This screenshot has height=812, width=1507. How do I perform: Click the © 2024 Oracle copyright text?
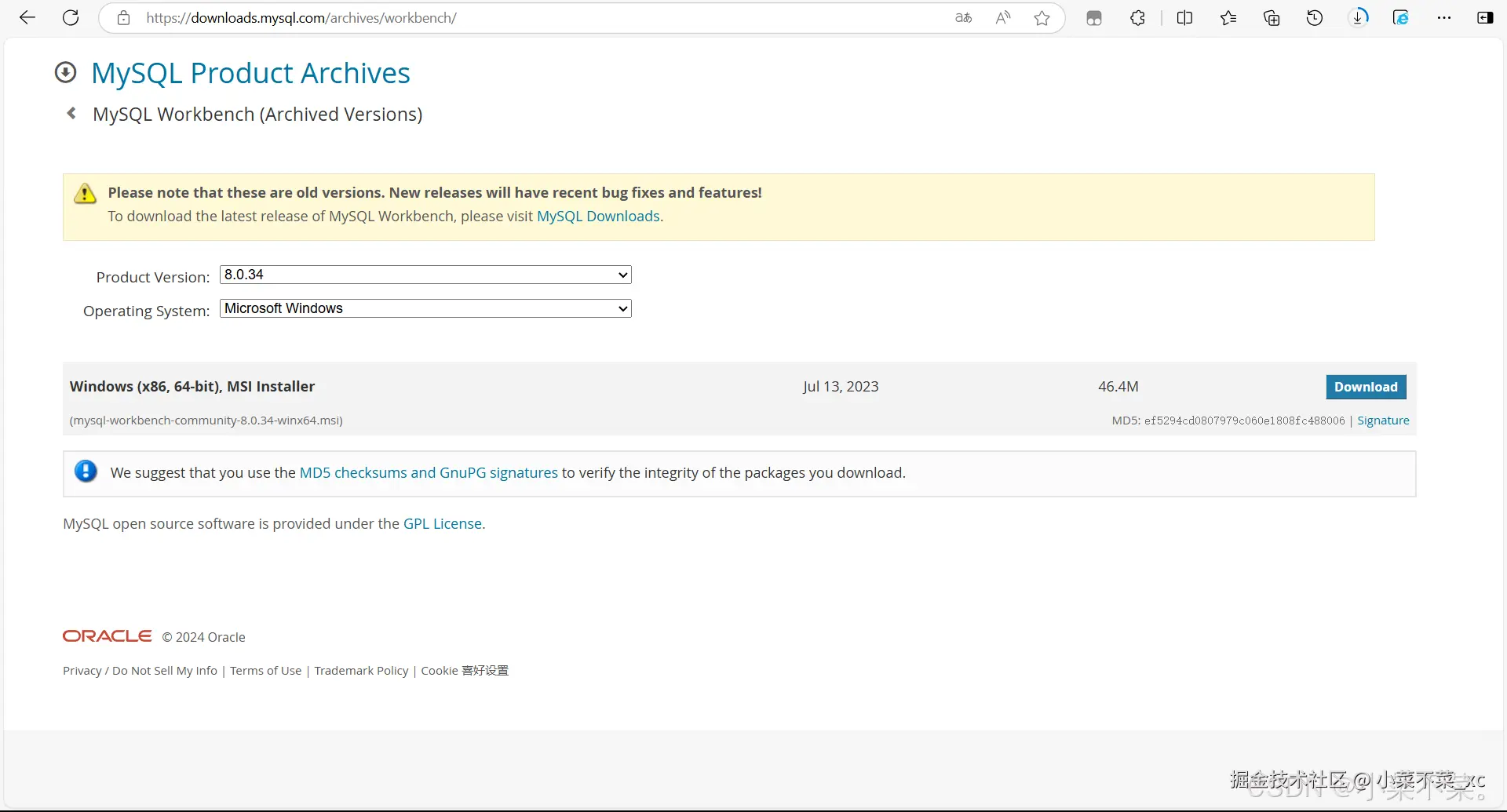pyautogui.click(x=204, y=637)
